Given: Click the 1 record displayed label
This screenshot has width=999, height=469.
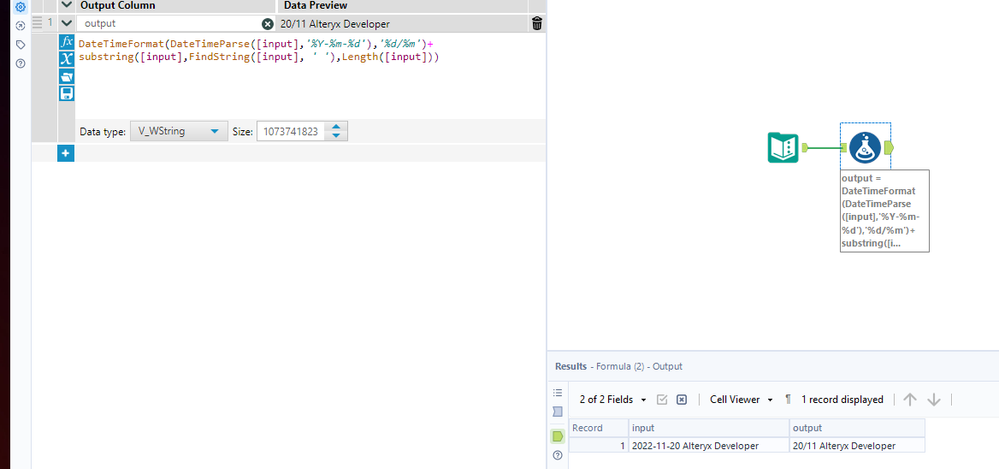Looking at the screenshot, I should pyautogui.click(x=842, y=400).
